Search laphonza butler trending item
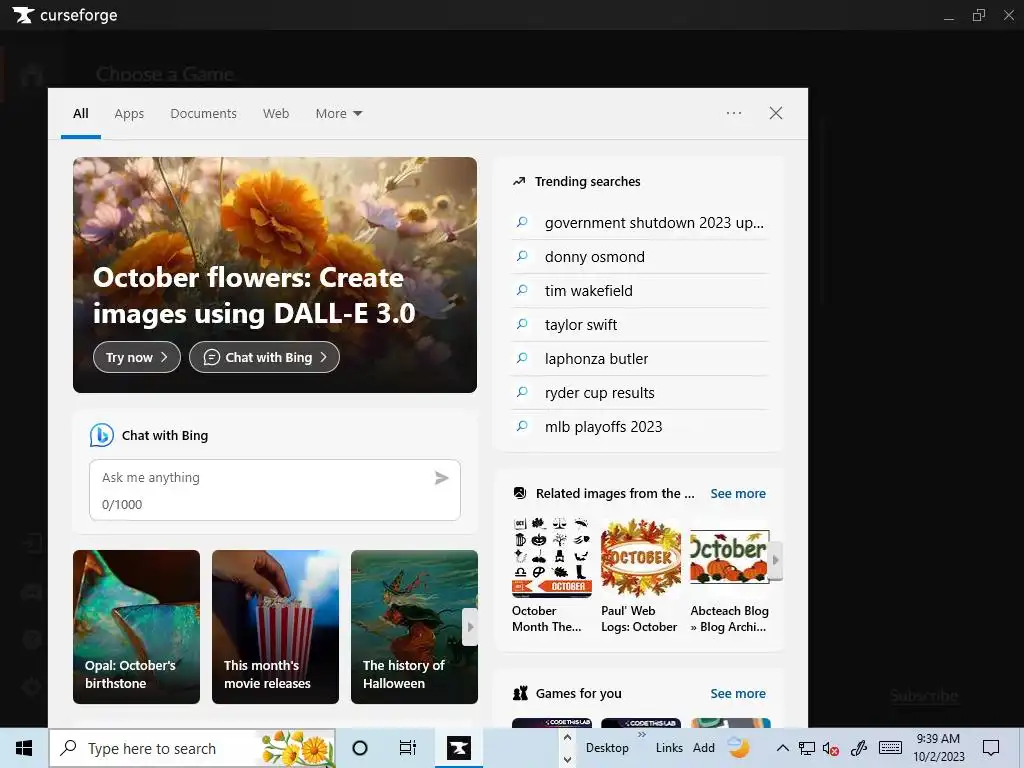1024x768 pixels. point(640,359)
